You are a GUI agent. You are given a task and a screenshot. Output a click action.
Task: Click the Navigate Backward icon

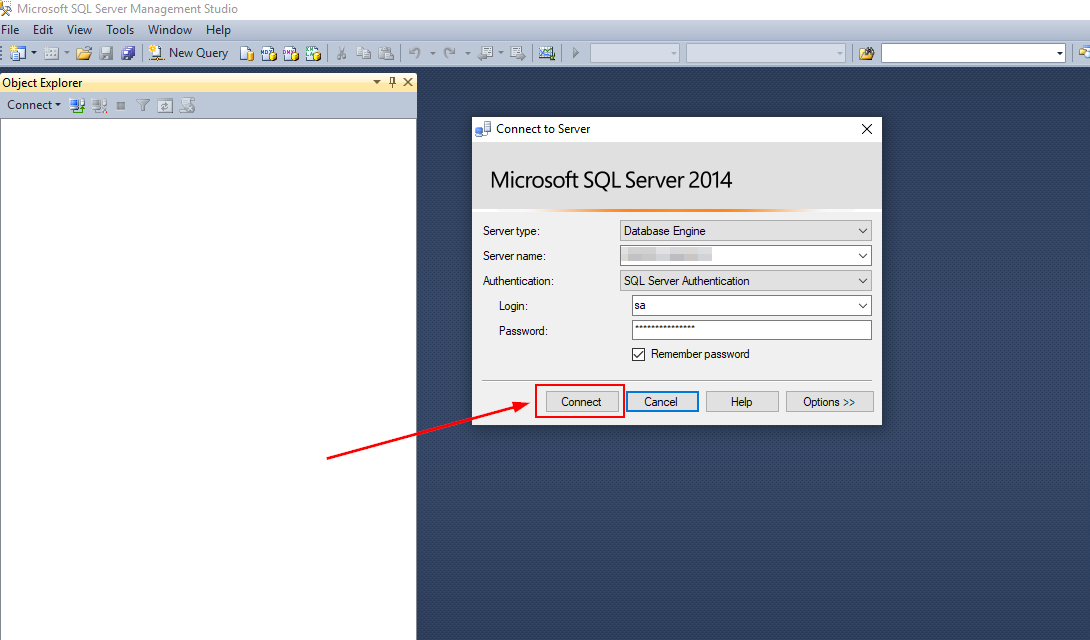tap(486, 53)
